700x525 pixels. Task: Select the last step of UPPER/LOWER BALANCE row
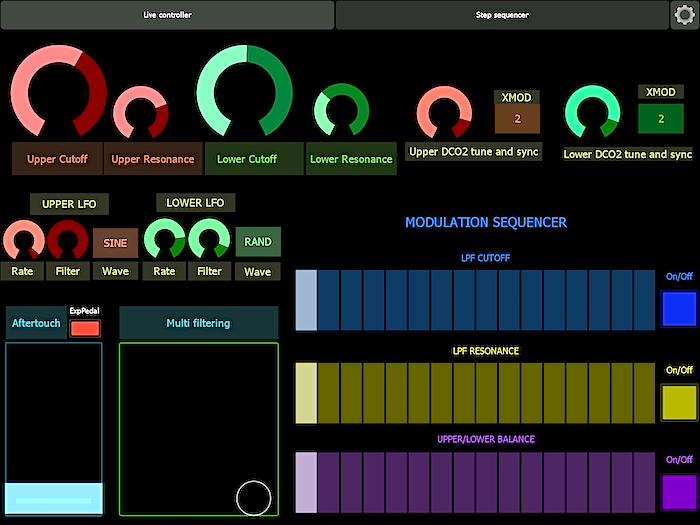[644, 482]
